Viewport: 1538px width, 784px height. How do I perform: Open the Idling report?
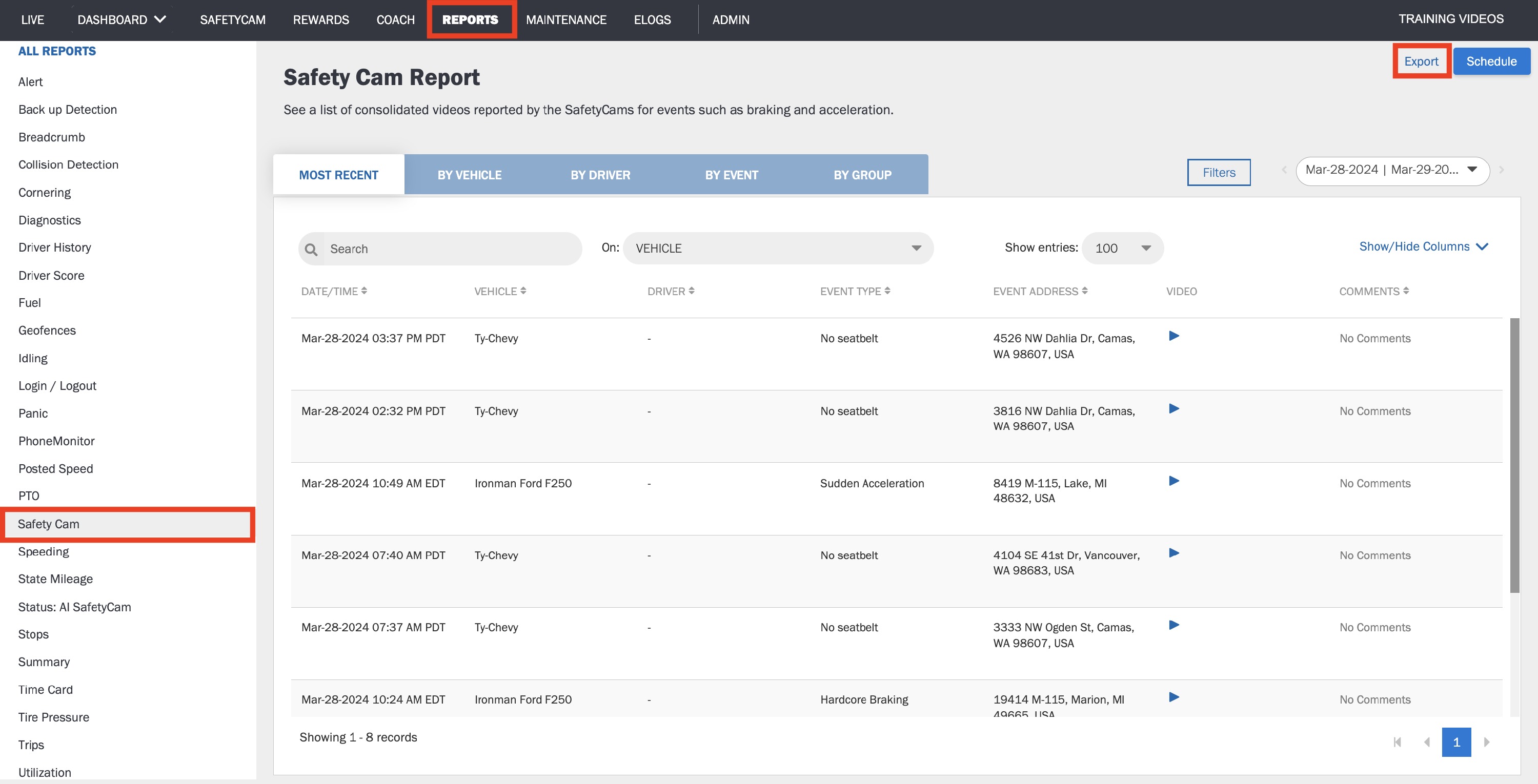[33, 358]
